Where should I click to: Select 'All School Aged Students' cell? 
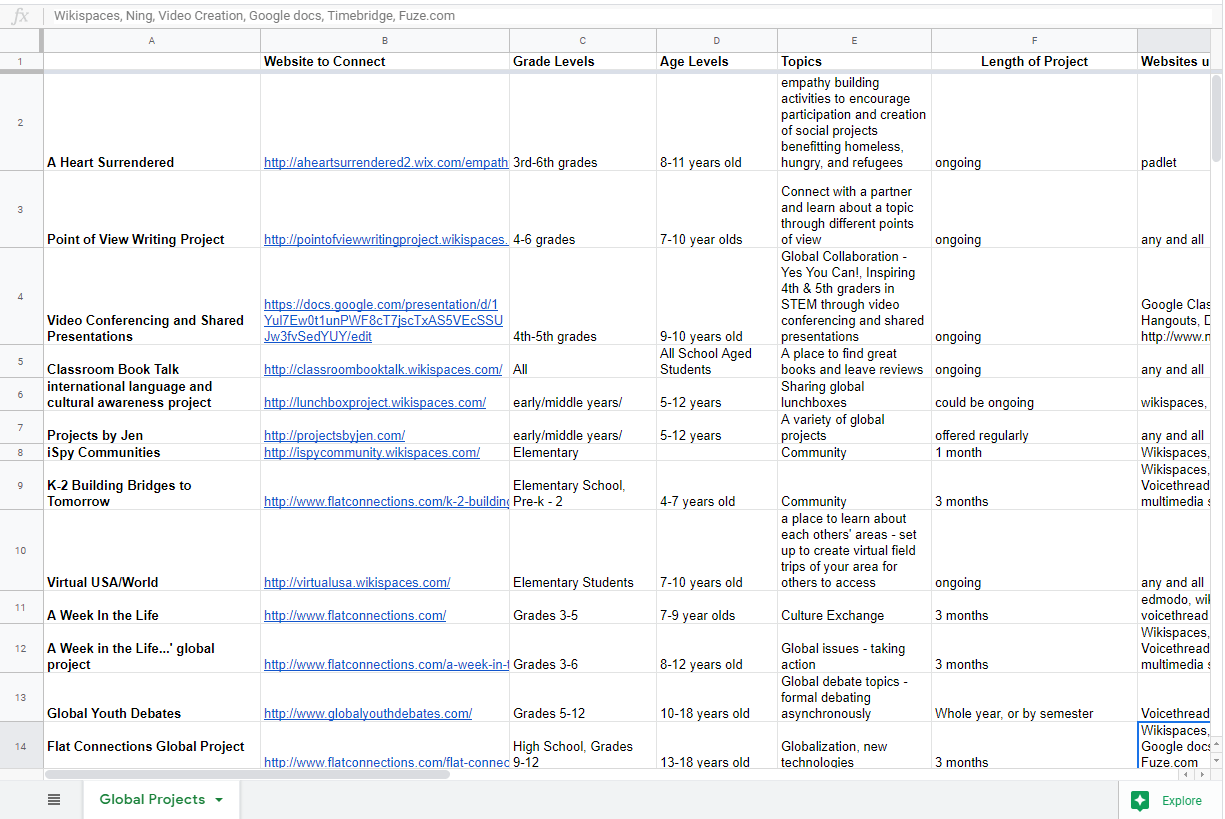[x=717, y=361]
